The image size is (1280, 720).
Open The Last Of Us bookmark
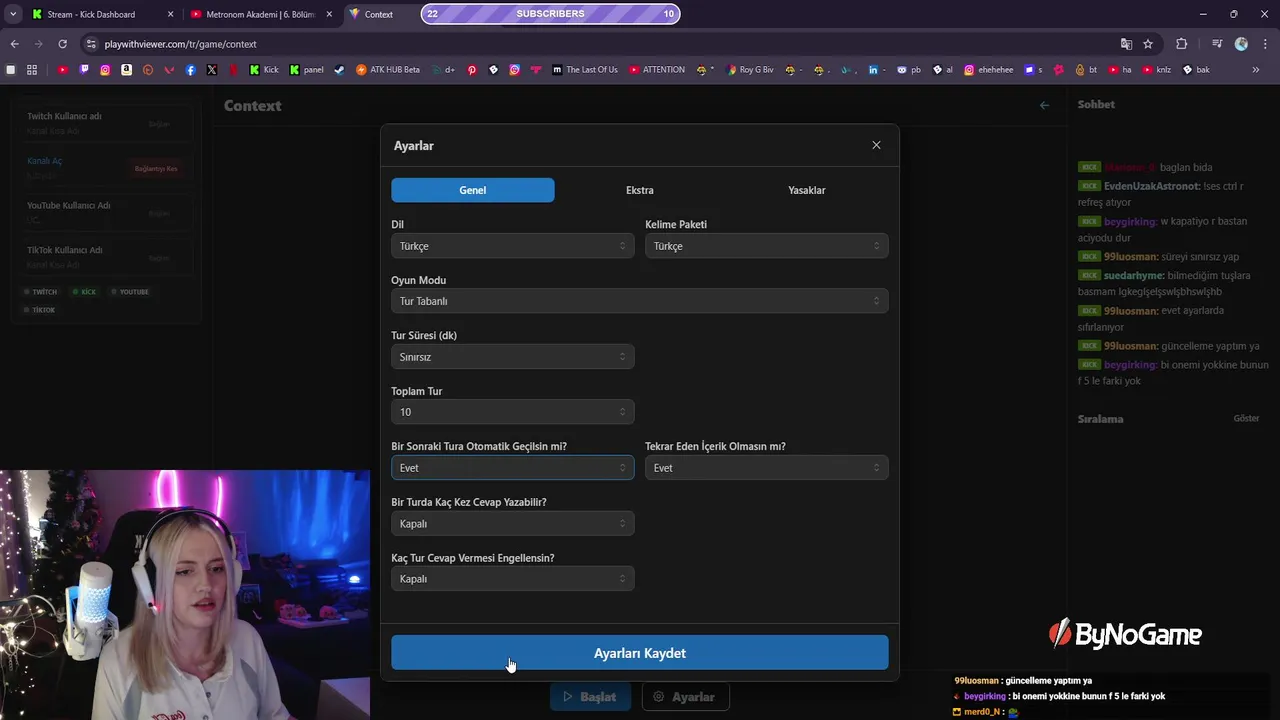[585, 70]
